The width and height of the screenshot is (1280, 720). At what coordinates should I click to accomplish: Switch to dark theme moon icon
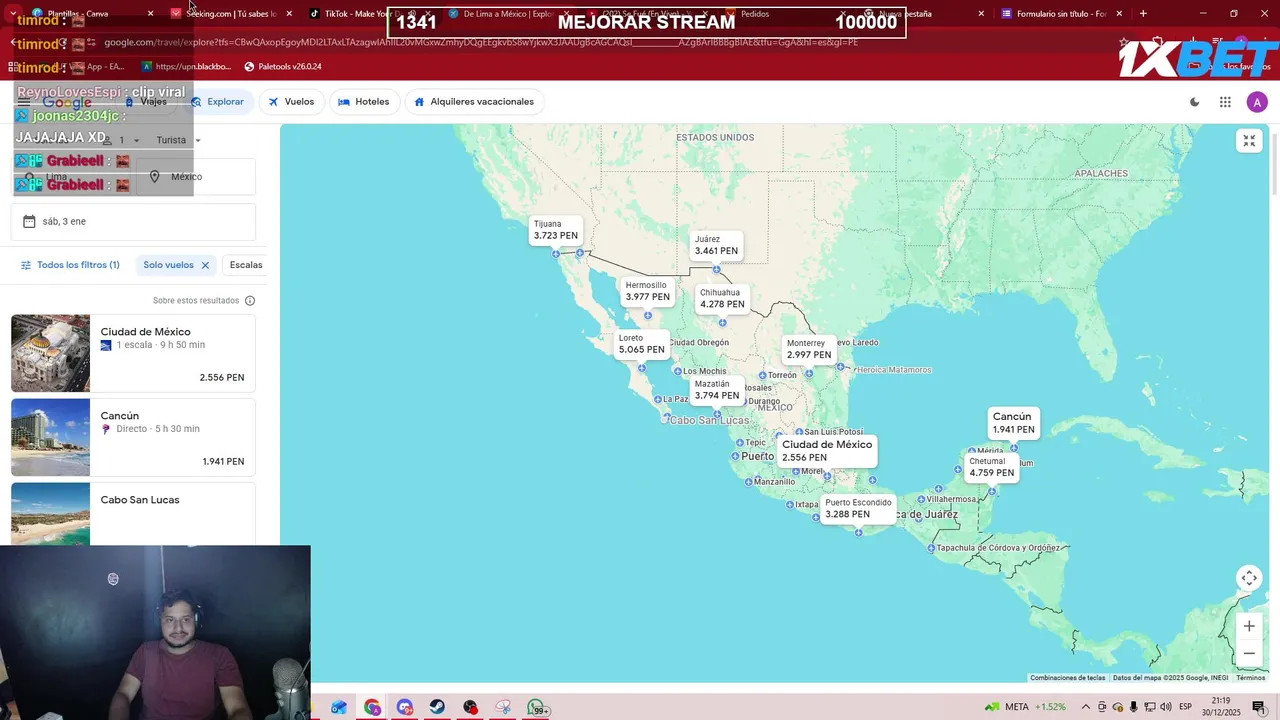(x=1194, y=102)
